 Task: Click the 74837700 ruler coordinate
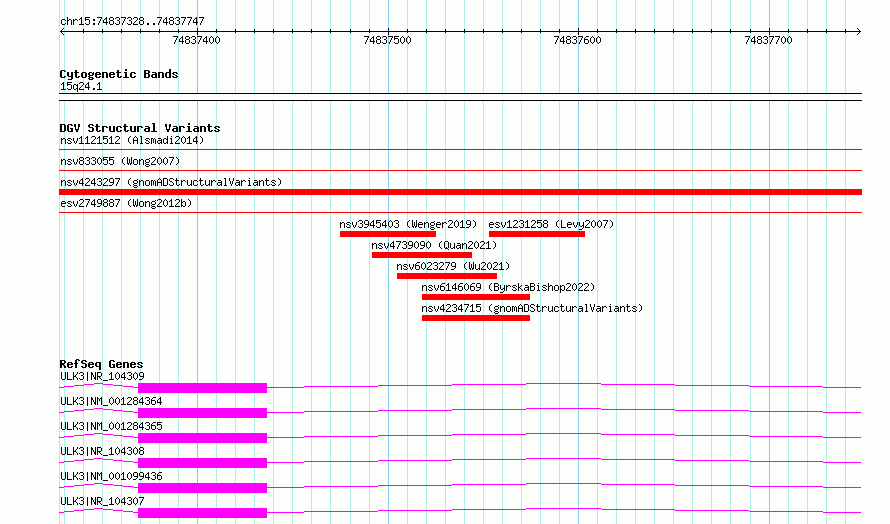click(x=768, y=40)
